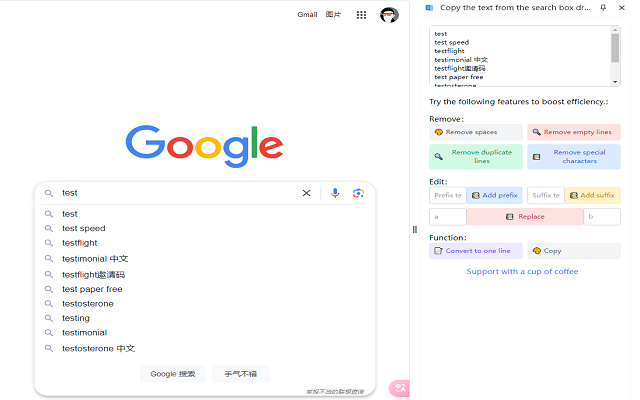Click the Remove empty lines button
Screen dimensions: 640x400
pyautogui.click(x=574, y=132)
